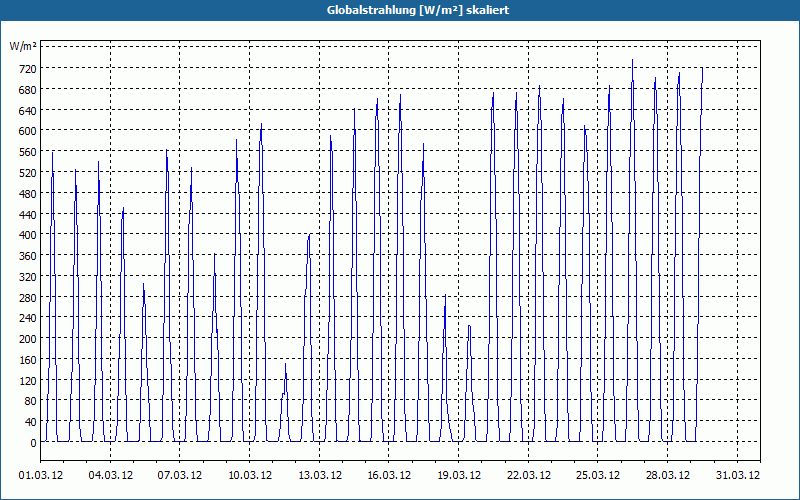Click the chart title 'Globalstrahlung [W/m²] skaliert'
Viewport: 800px width, 500px height.
click(x=417, y=10)
